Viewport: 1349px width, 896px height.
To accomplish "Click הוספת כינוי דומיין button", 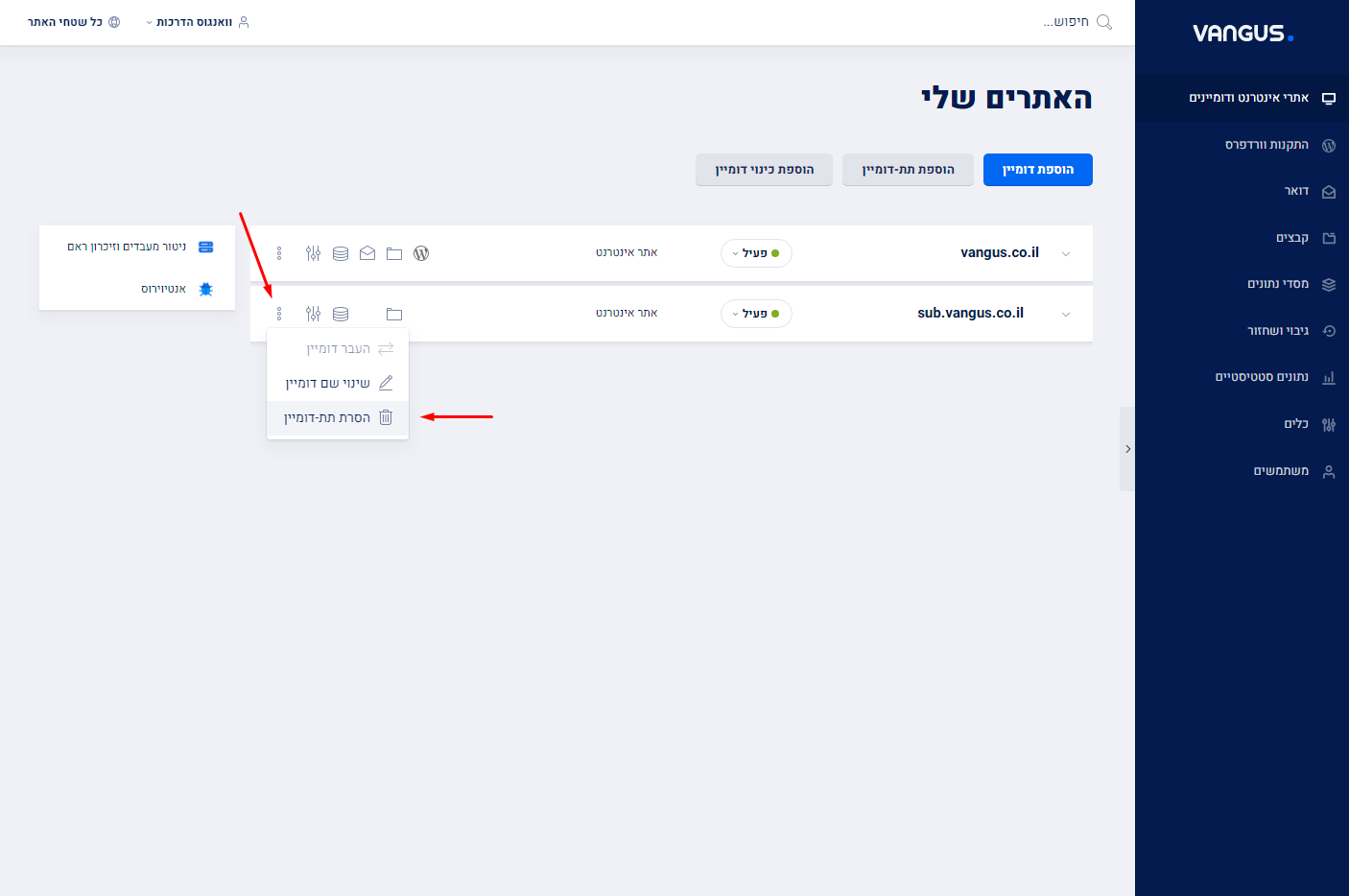I will point(764,170).
